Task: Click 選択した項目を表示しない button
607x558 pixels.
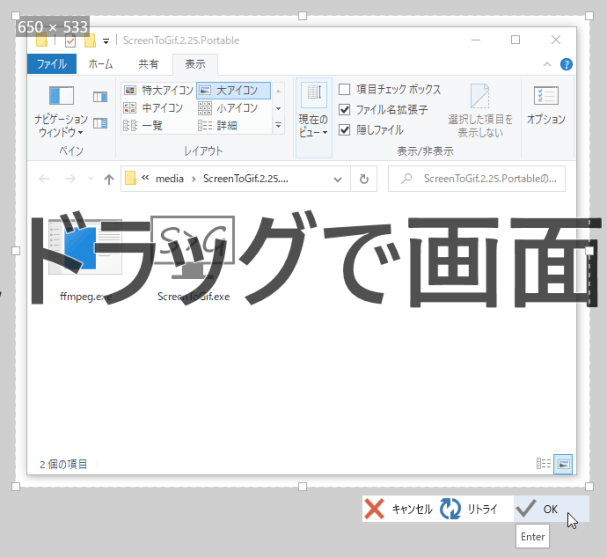Action: tap(480, 112)
